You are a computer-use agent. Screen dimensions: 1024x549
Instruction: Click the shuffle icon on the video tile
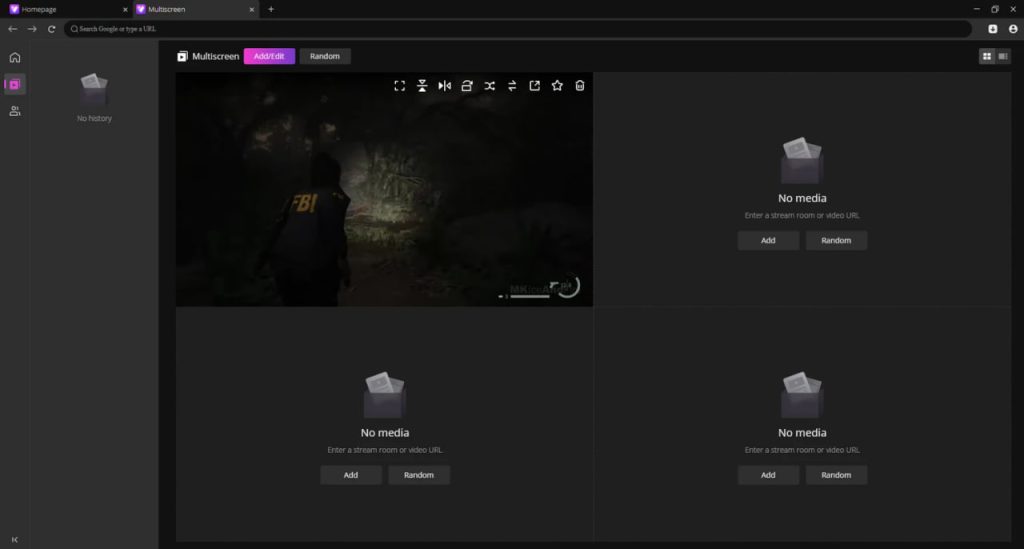click(490, 86)
